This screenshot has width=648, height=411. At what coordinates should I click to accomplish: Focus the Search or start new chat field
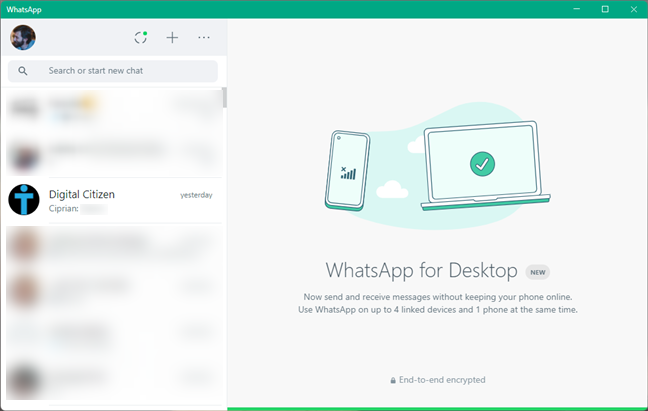[x=113, y=71]
